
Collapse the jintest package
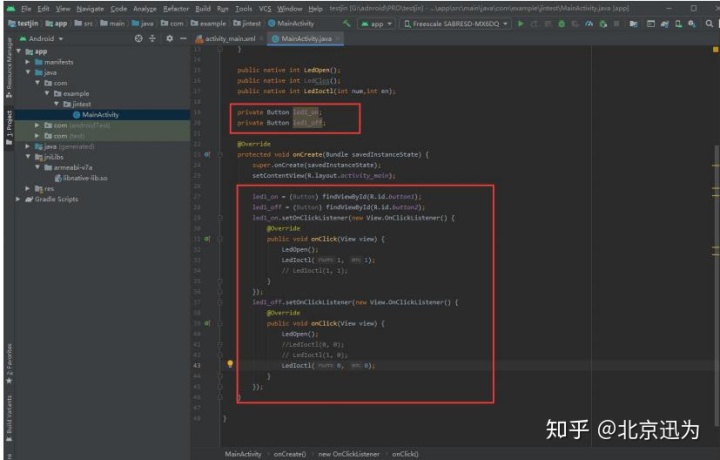pos(56,104)
